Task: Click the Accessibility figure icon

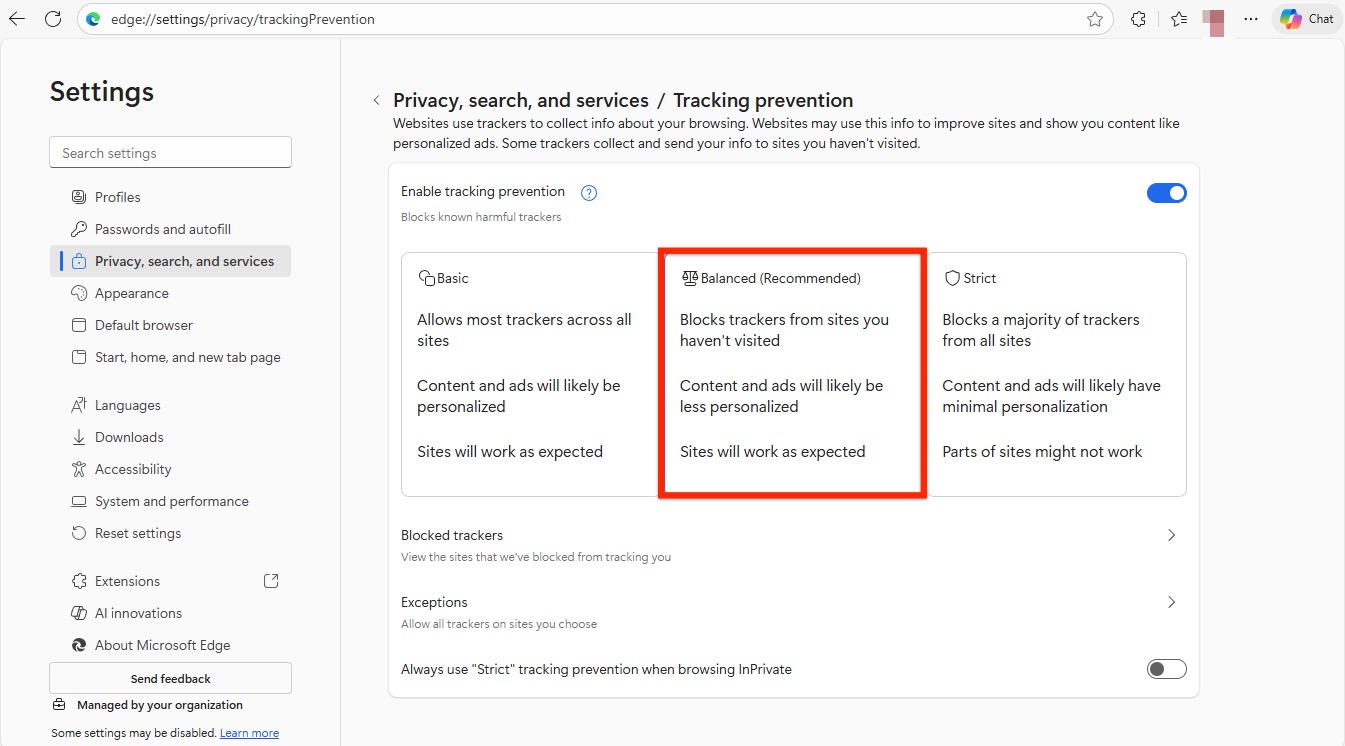Action: 79,469
